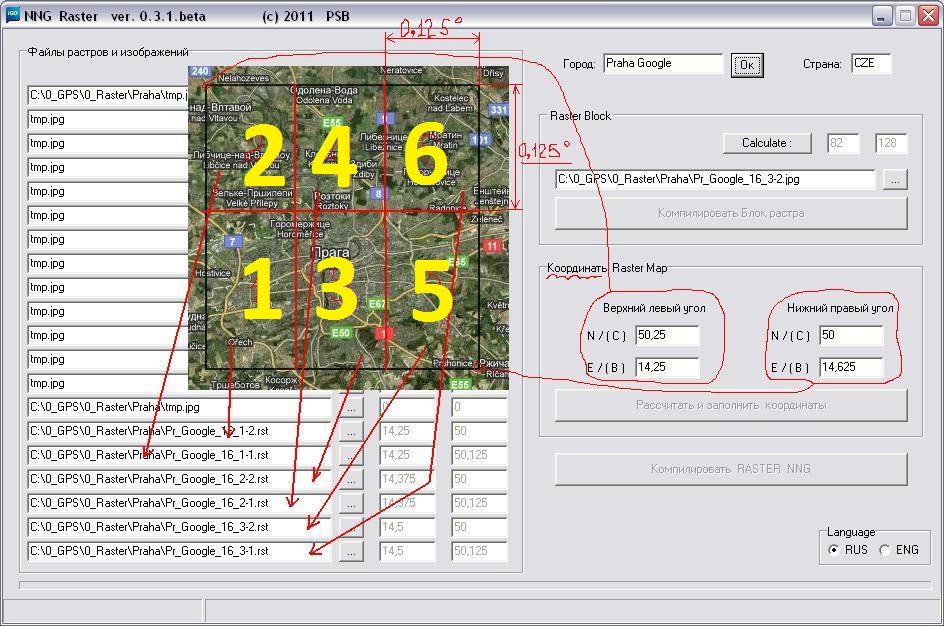Screen dimensions: 944x626
Task: Click the 50,125 value in 3-1.rst row
Action: click(x=479, y=551)
